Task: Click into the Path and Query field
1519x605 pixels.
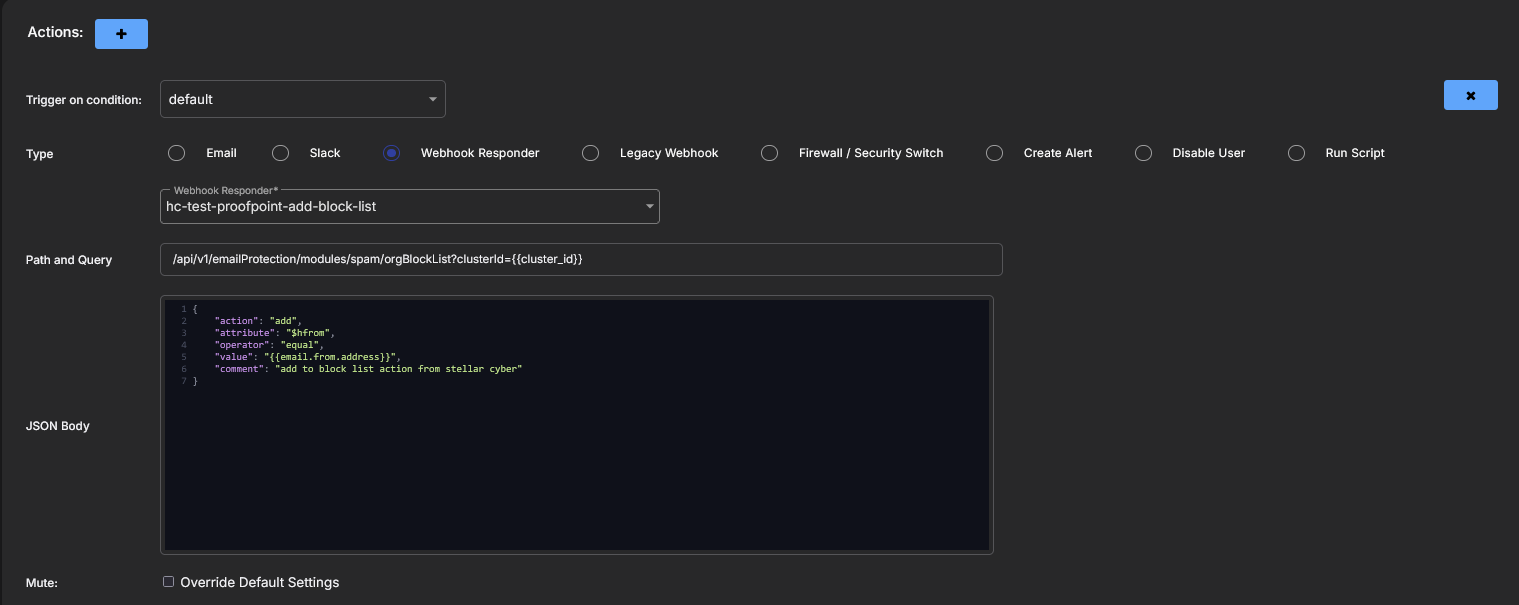Action: [580, 259]
